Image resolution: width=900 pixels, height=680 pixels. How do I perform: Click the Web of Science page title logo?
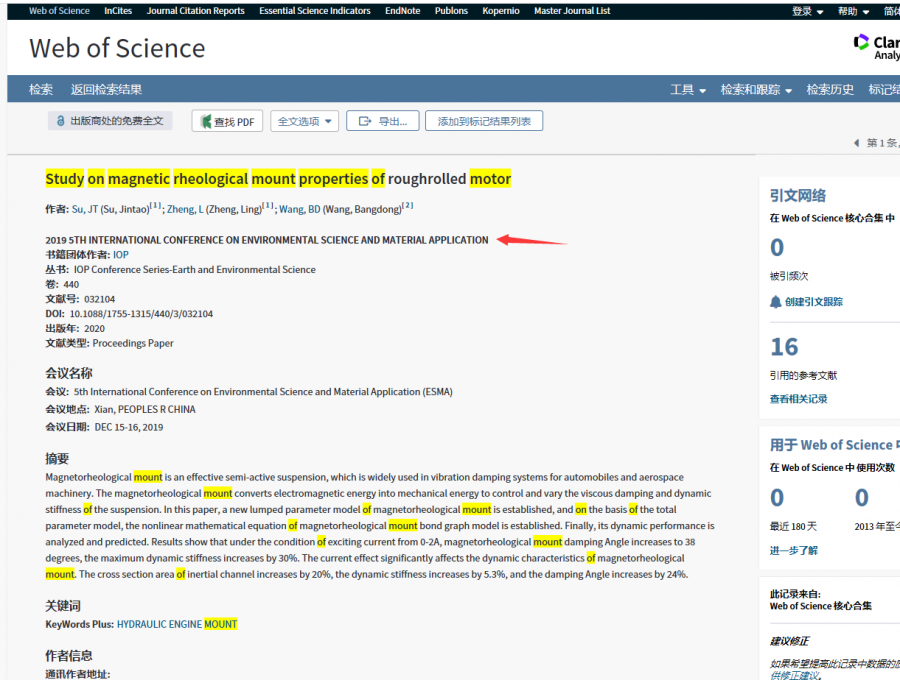point(117,48)
